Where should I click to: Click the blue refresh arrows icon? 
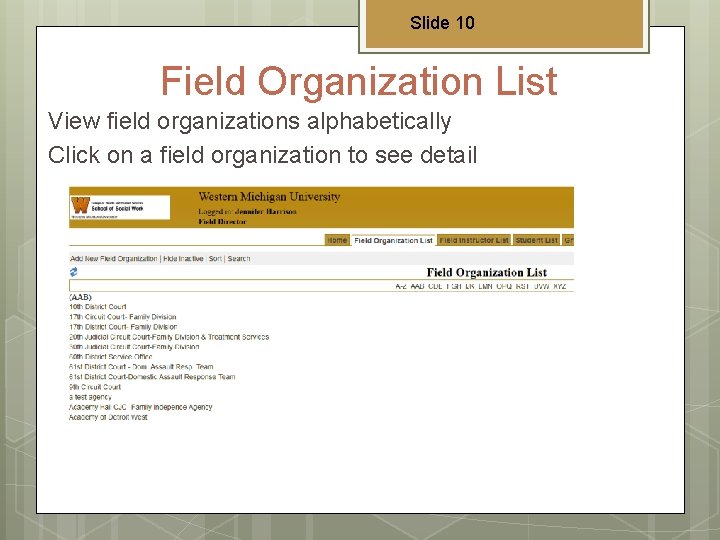point(73,272)
